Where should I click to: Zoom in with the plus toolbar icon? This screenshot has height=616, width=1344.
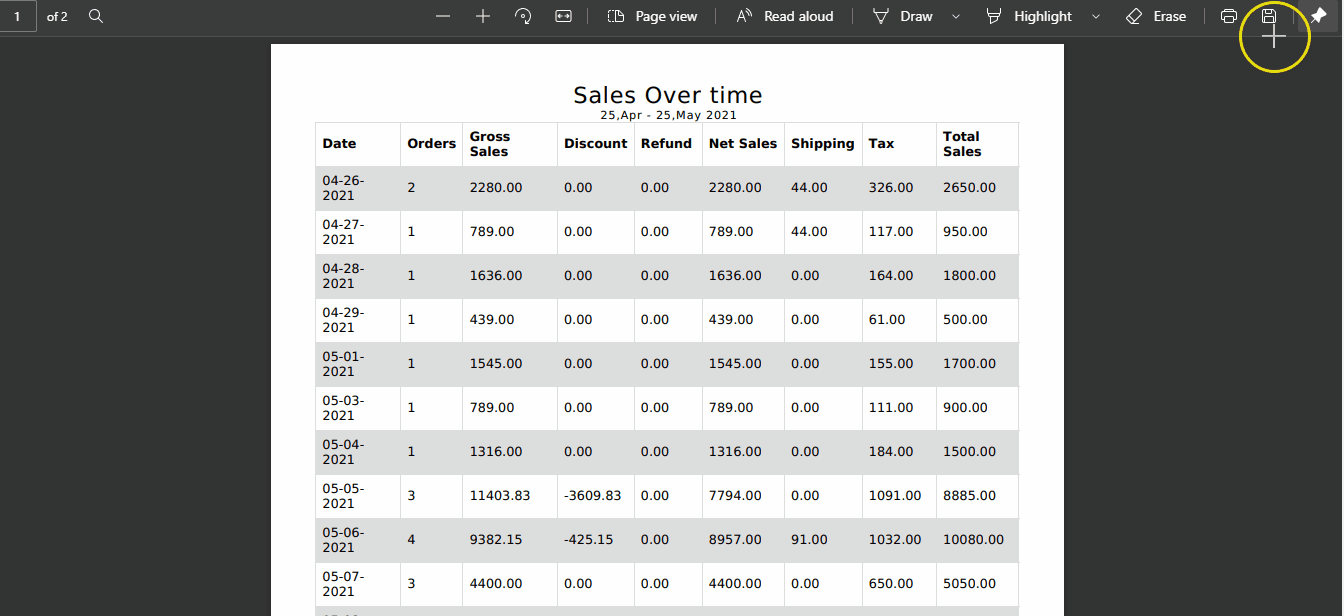click(x=483, y=16)
